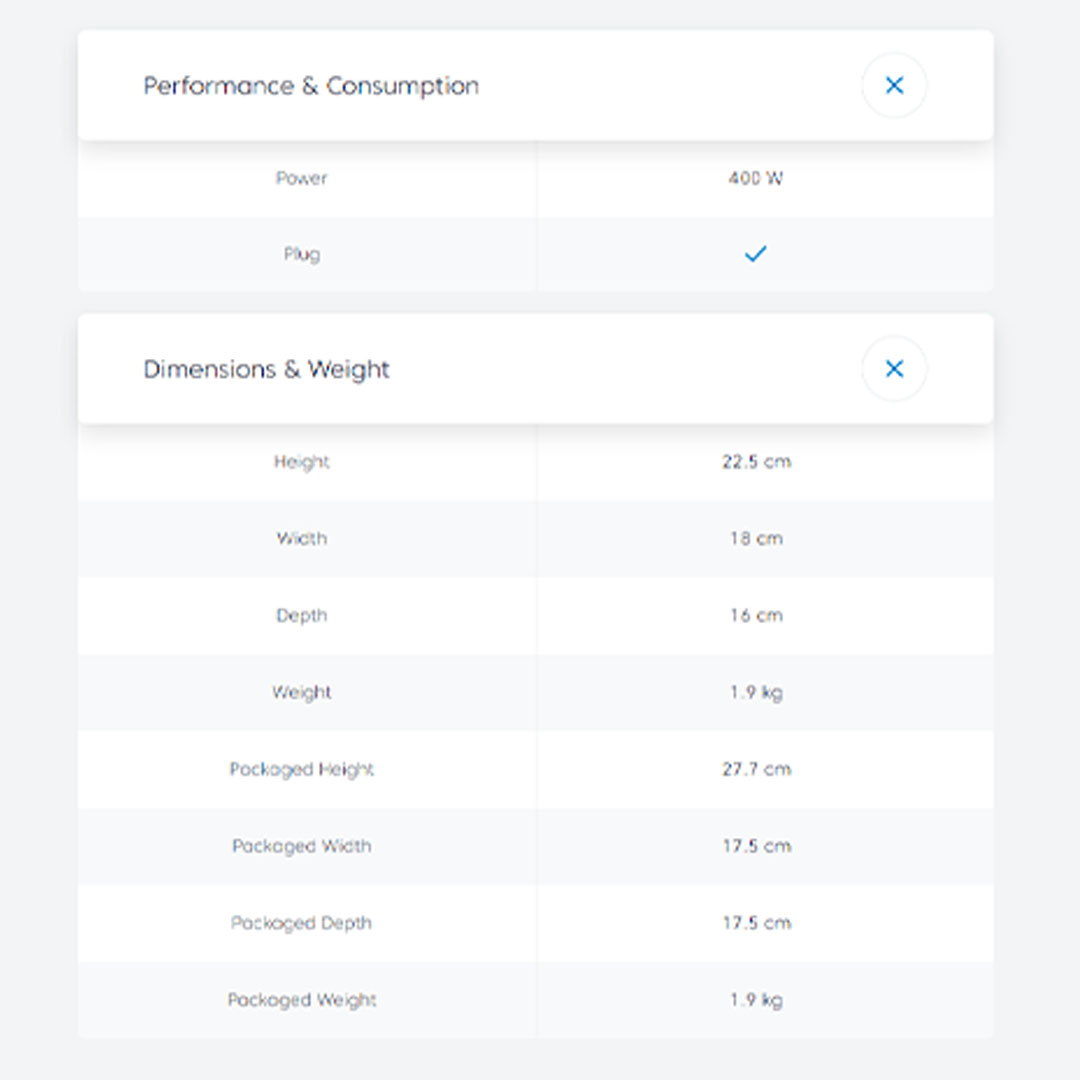Select the 27.7 cm packaged height value
The width and height of the screenshot is (1080, 1080).
tap(756, 769)
